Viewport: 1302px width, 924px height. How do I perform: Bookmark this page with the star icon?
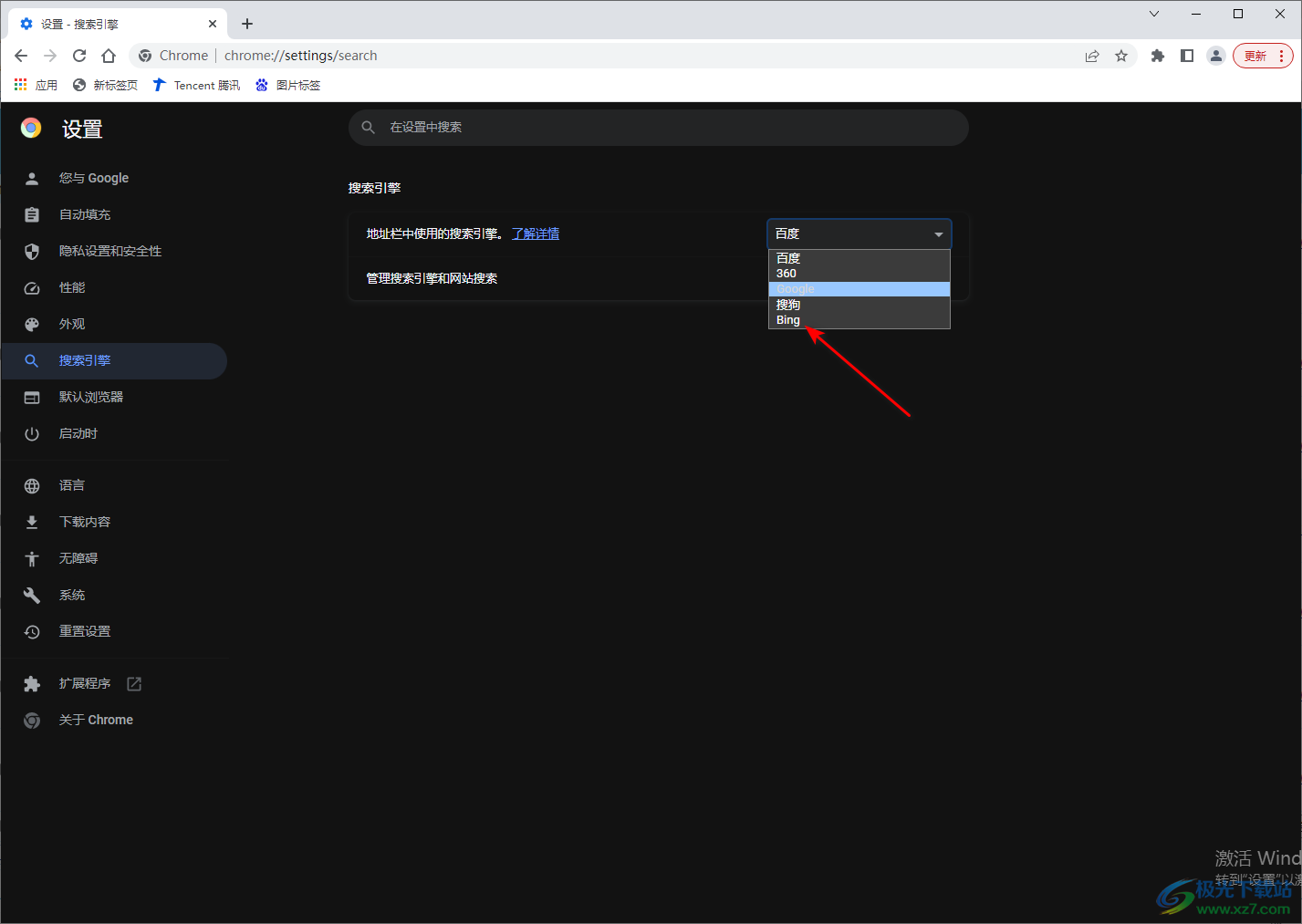click(x=1121, y=56)
